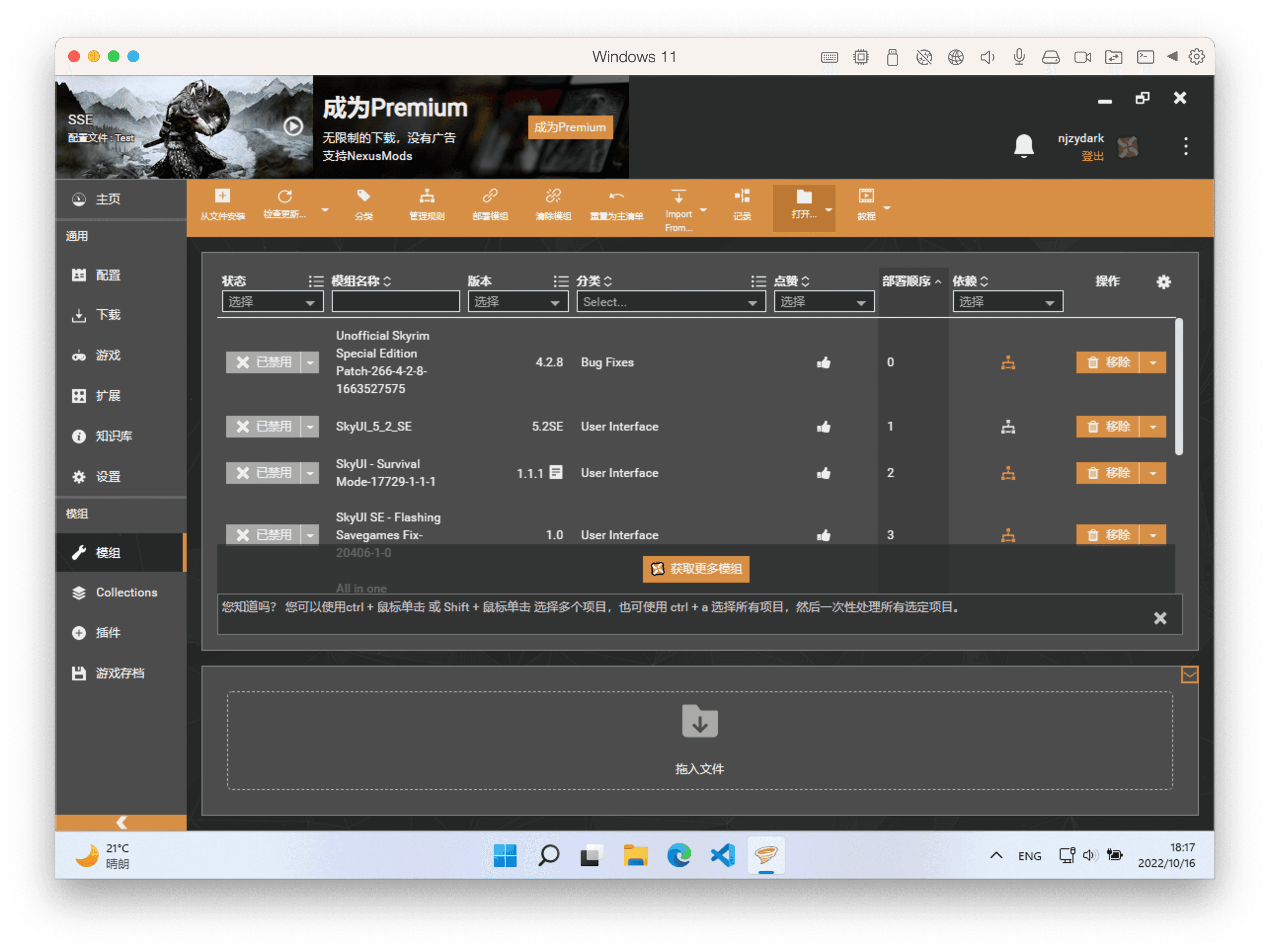The width and height of the screenshot is (1270, 952).
Task: Click 移除 button for SkyUI_5_2_SE
Action: pos(1108,427)
